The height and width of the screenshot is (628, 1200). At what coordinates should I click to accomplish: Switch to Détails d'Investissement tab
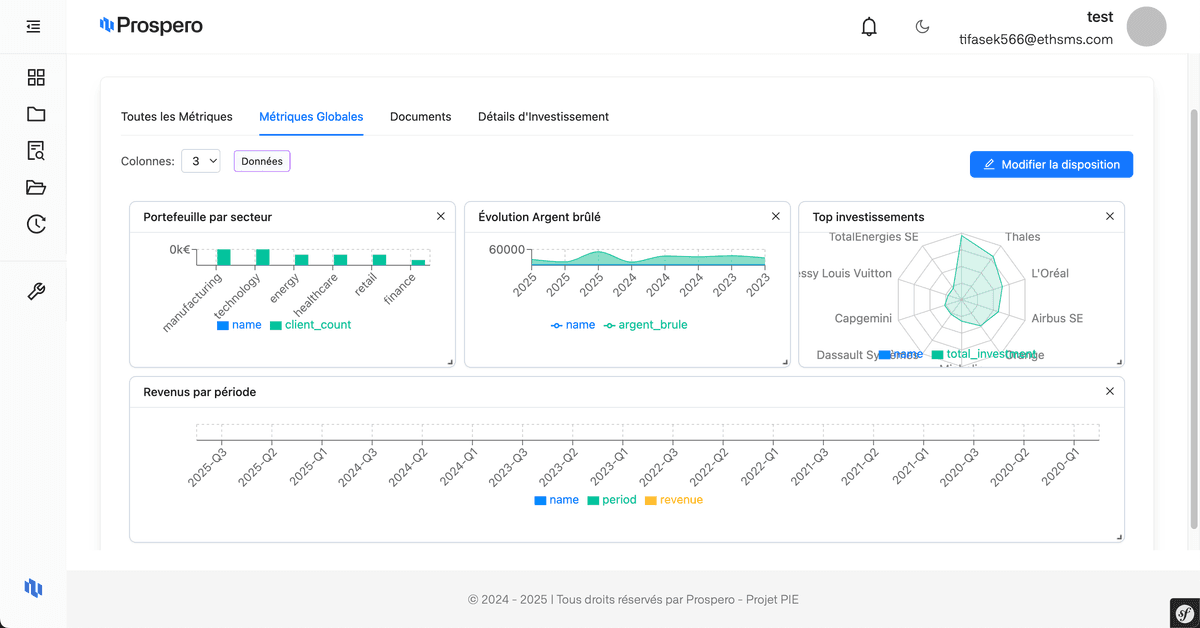click(543, 117)
